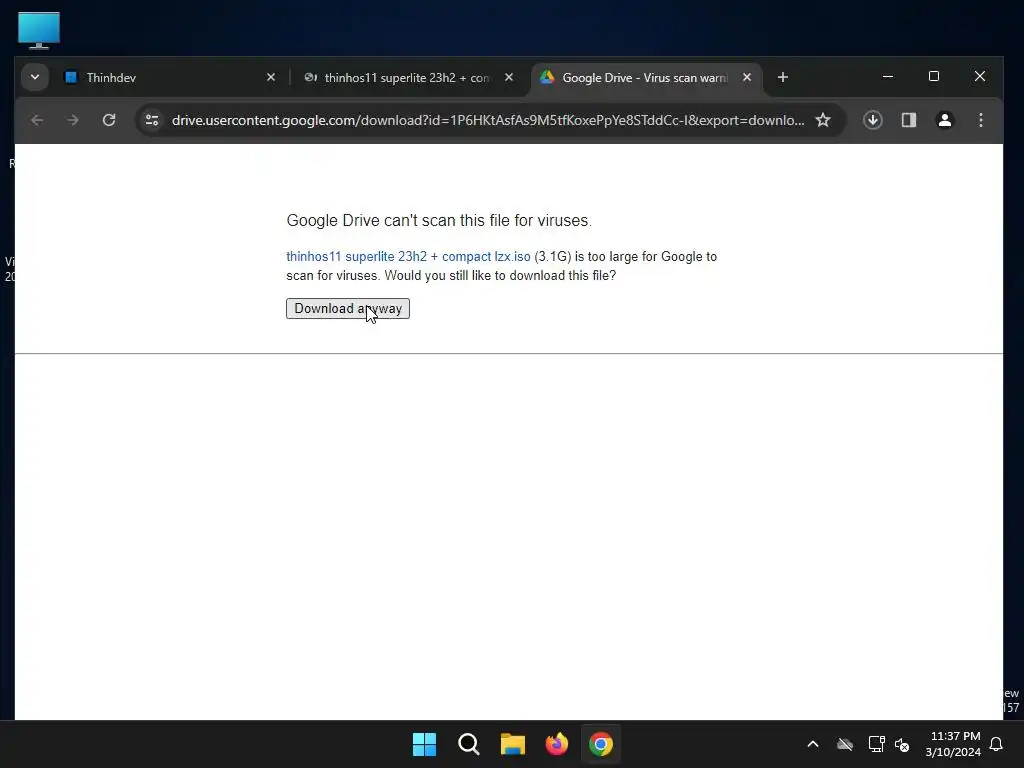Screen dimensions: 1024x768
Task: Reload the current page
Action: pos(109,120)
